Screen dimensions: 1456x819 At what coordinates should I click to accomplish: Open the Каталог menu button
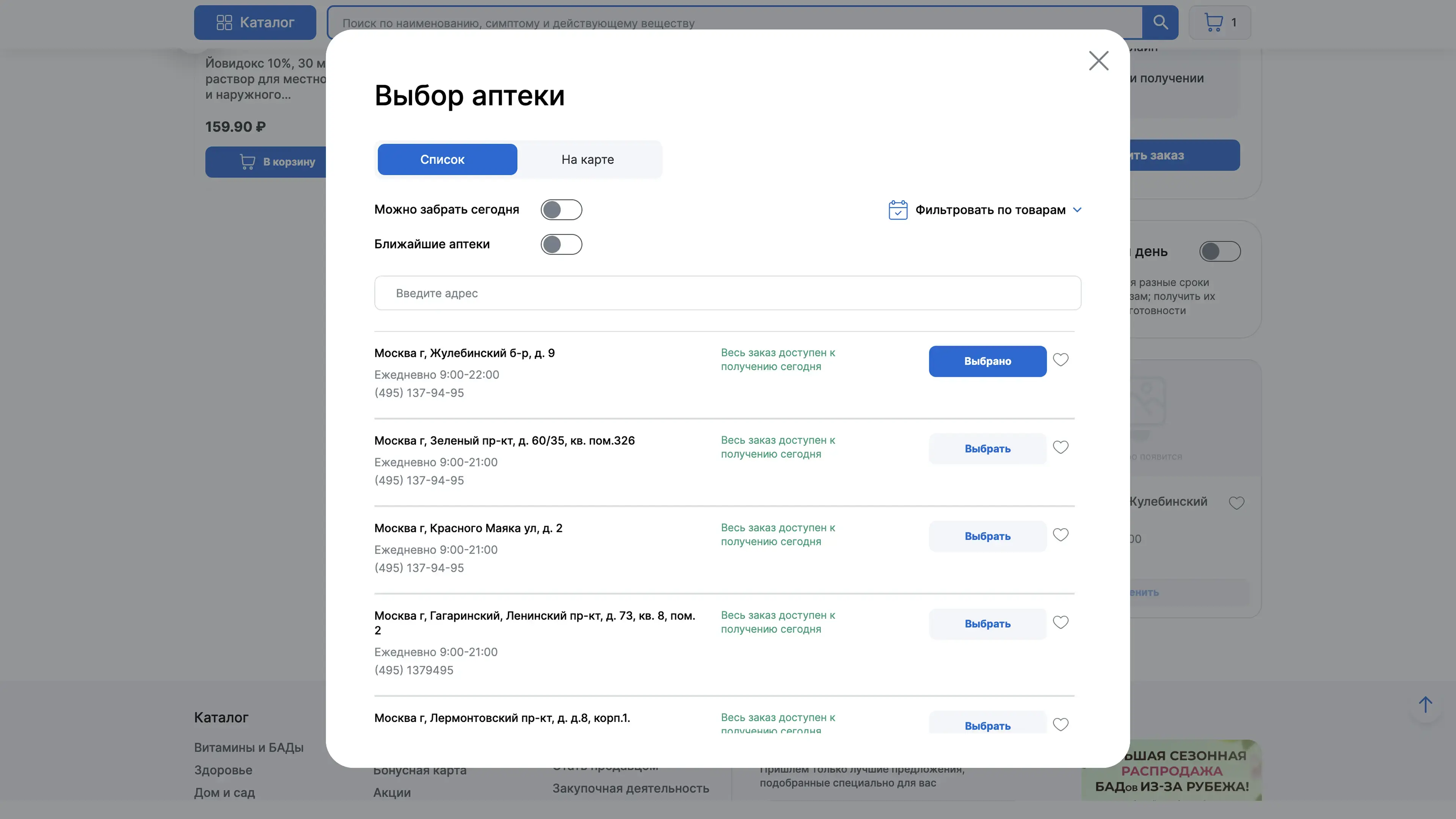pos(255,23)
